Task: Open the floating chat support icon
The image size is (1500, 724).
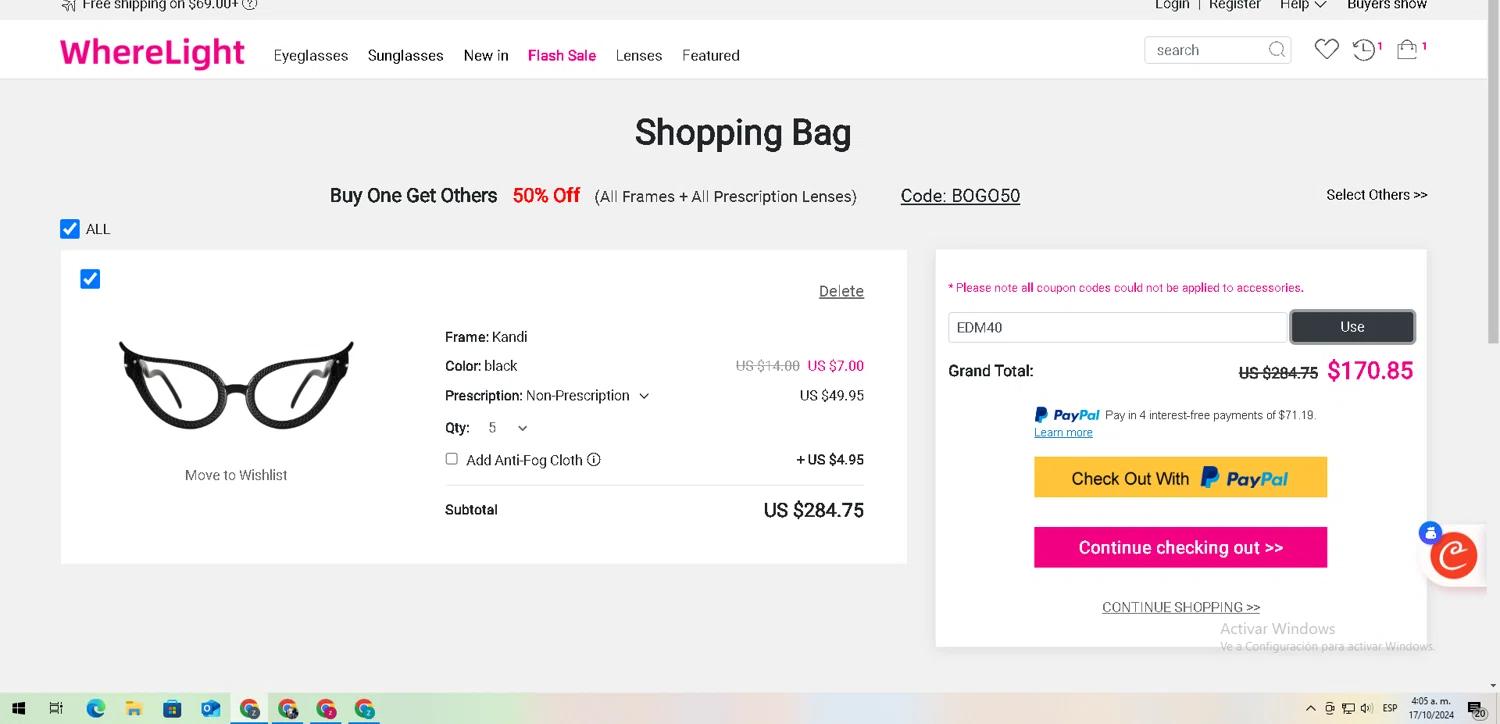Action: pyautogui.click(x=1453, y=554)
